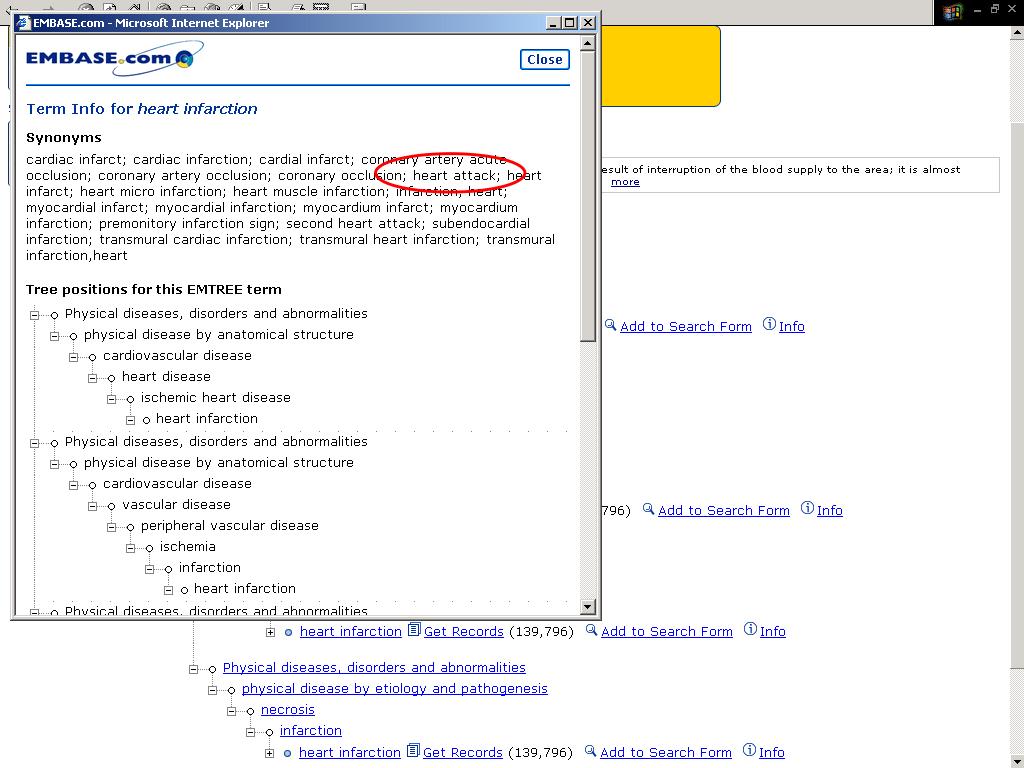The image size is (1024, 768).
Task: Collapse 'ischemia' node in popup tree
Action: point(131,548)
